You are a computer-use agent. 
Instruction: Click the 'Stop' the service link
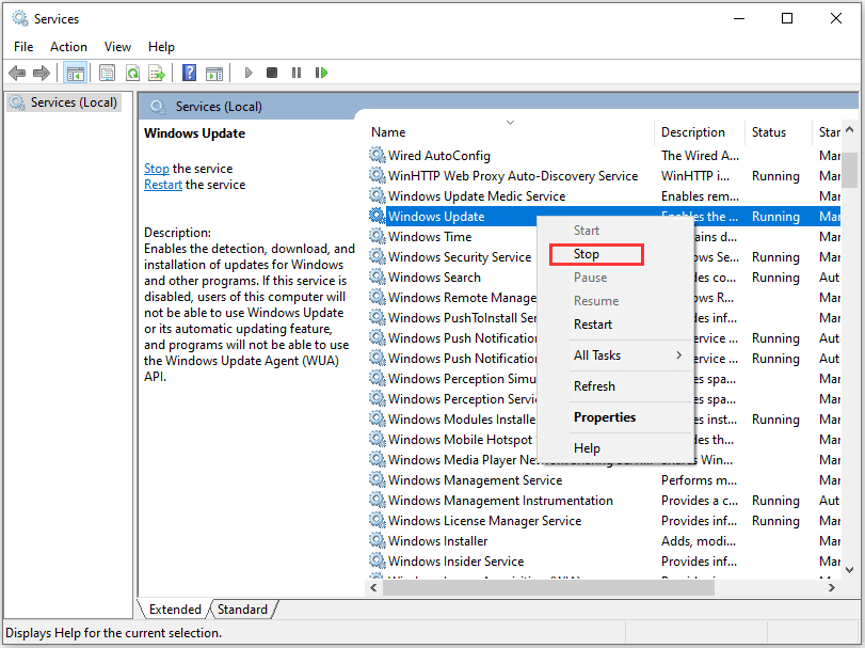click(x=156, y=169)
